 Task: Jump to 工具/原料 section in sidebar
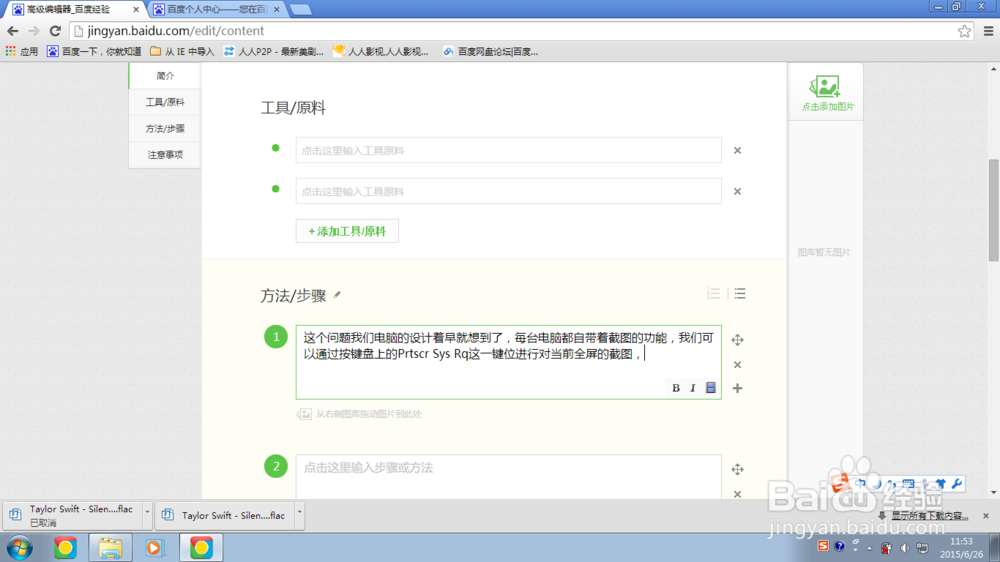point(165,102)
